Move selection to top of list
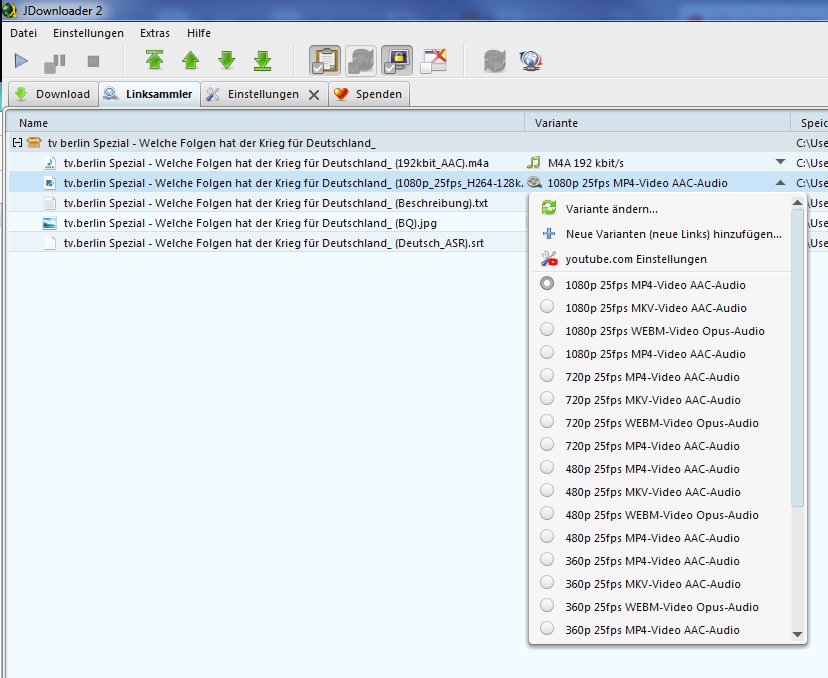The image size is (828, 678). click(x=155, y=60)
